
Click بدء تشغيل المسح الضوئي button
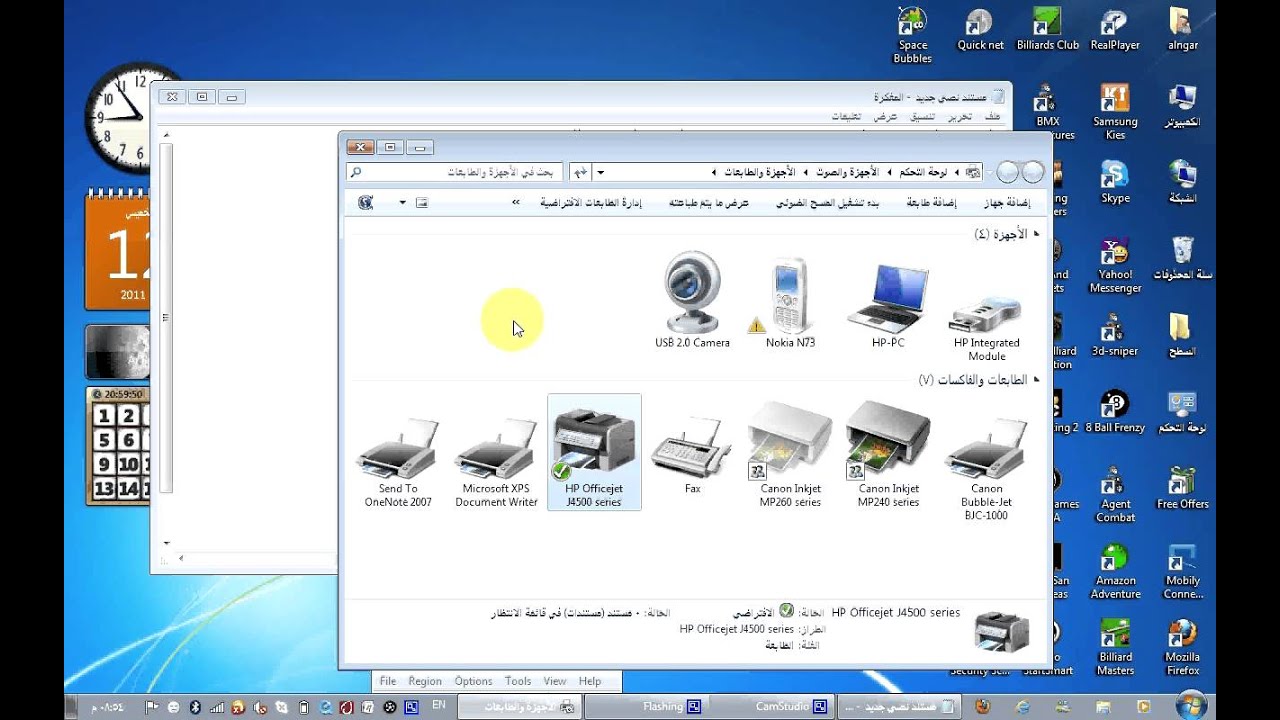coord(827,202)
